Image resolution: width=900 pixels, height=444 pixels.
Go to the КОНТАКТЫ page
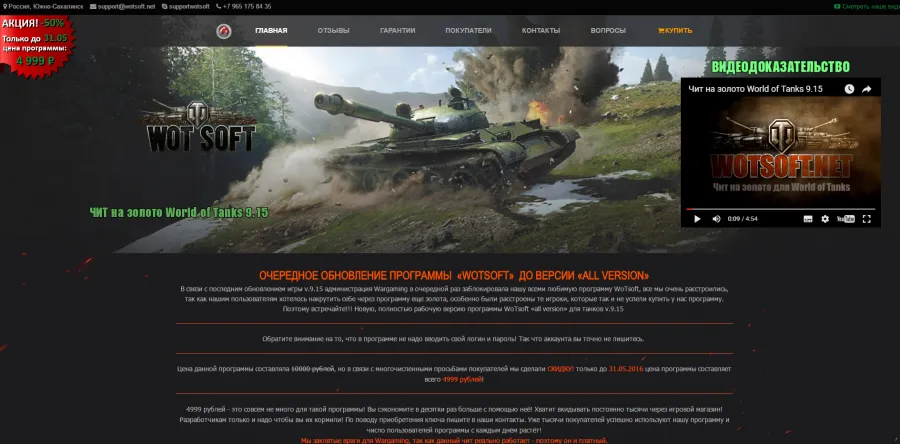point(541,31)
